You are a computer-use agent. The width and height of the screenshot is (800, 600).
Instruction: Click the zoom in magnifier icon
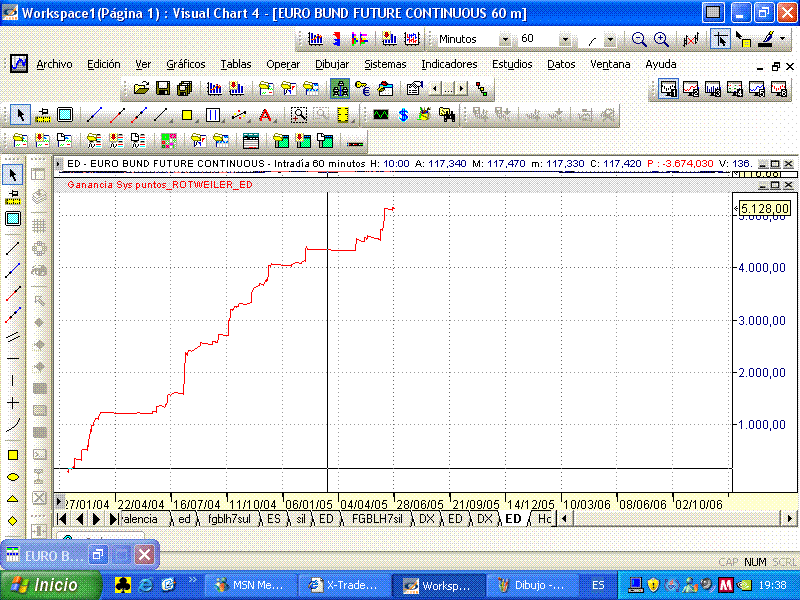[661, 39]
